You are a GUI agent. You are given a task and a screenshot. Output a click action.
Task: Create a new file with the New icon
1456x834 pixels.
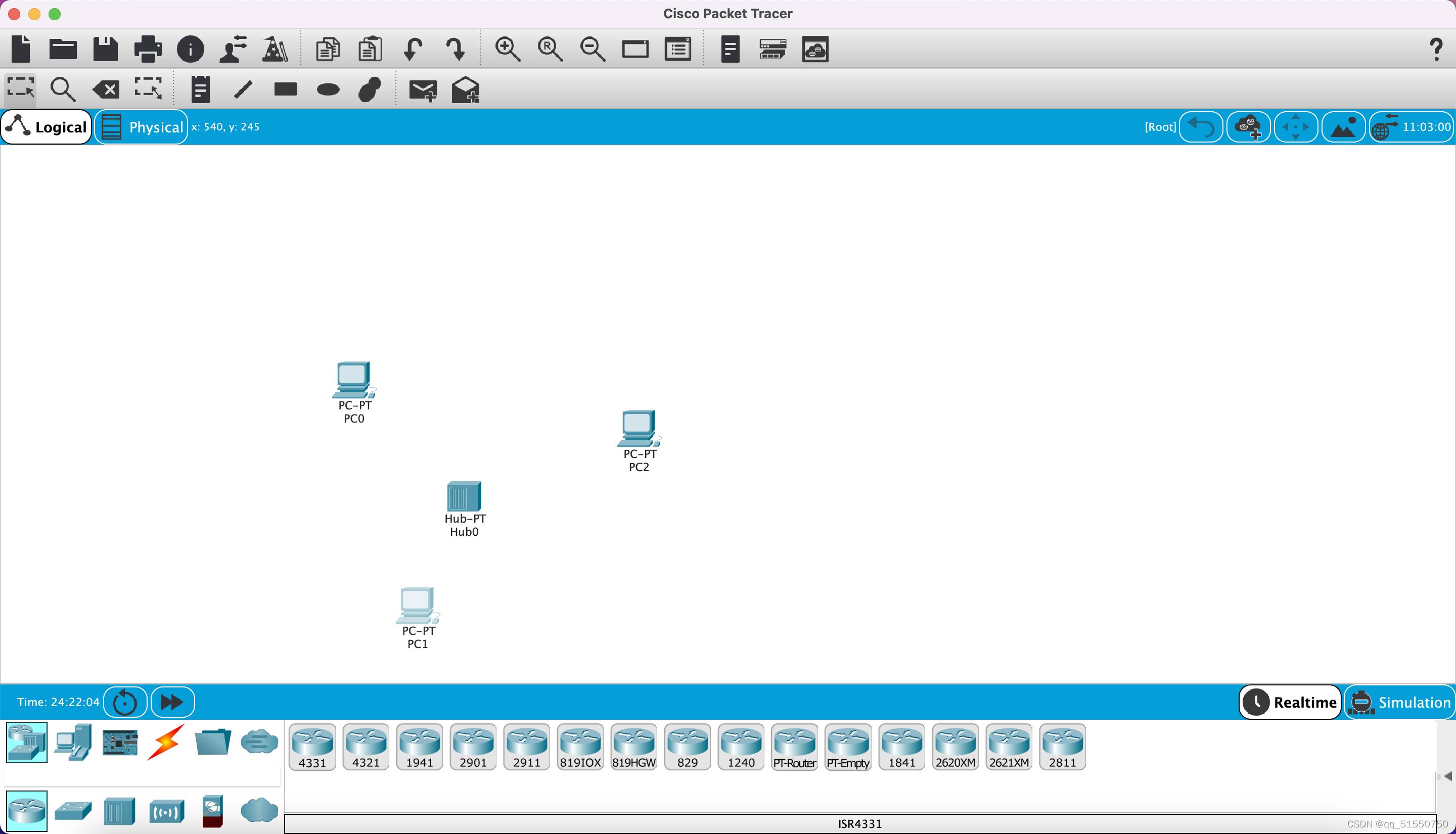point(21,49)
